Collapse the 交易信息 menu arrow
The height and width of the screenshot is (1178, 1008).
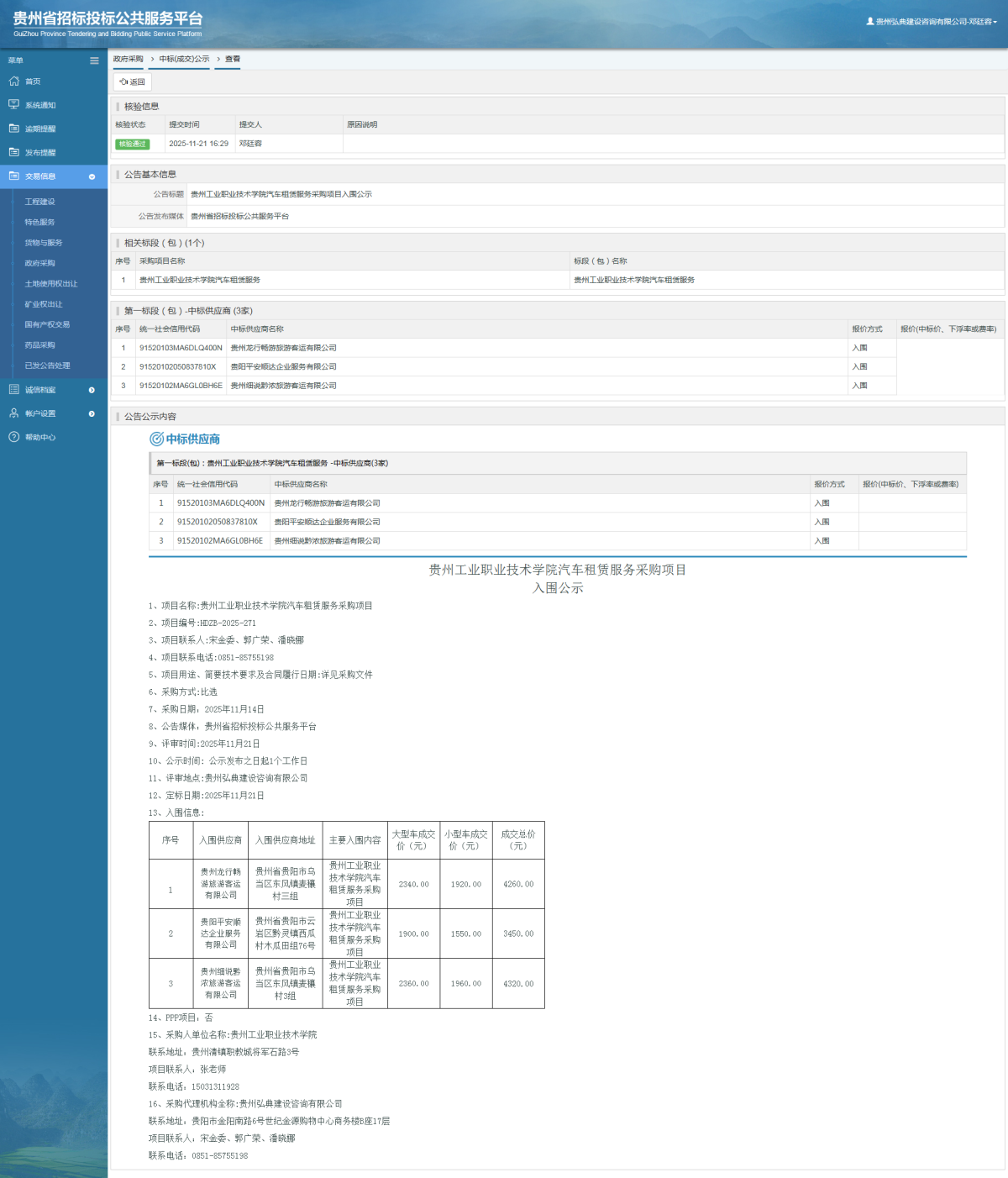(x=92, y=176)
